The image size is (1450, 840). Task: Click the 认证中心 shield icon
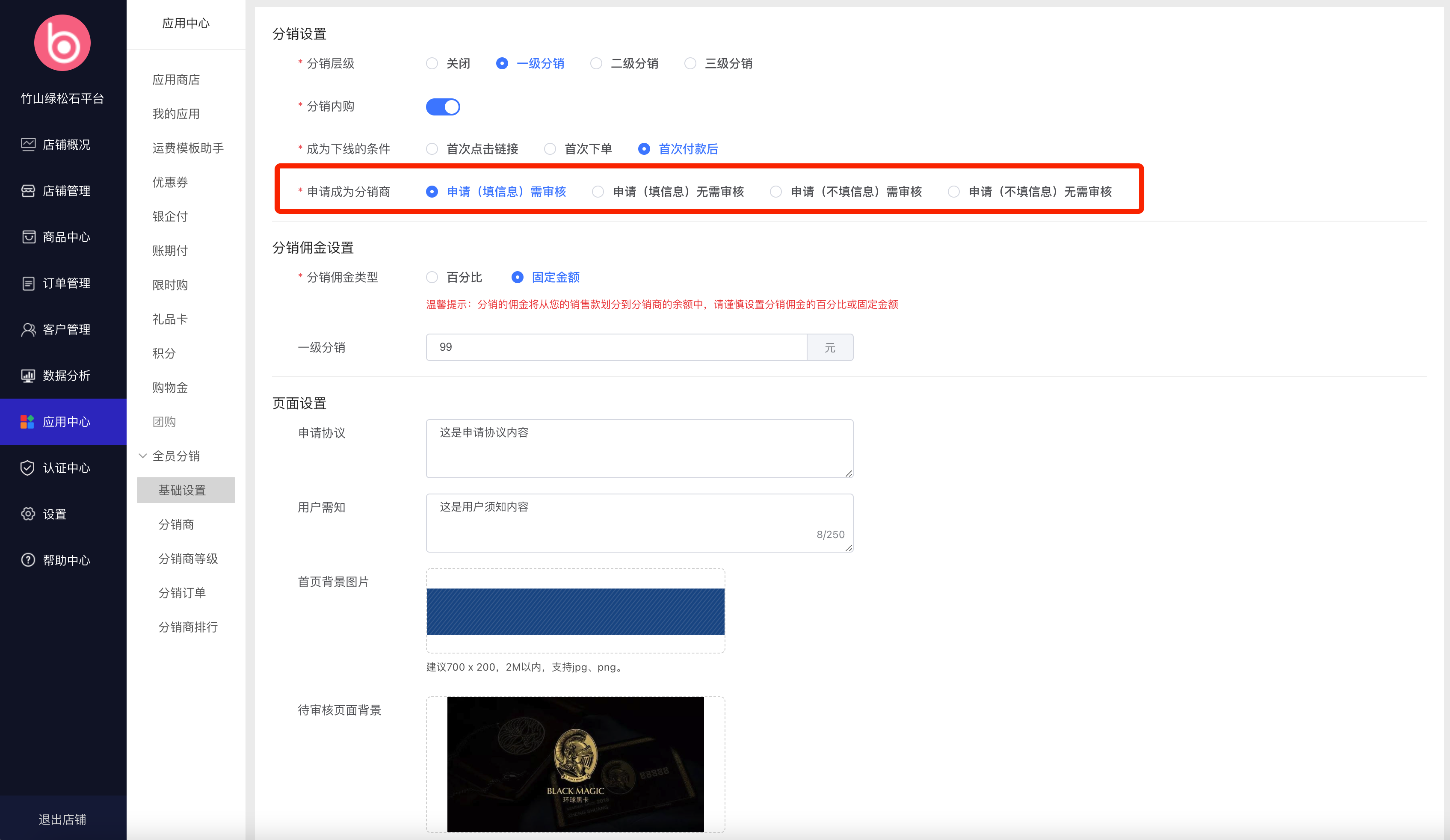pos(28,468)
